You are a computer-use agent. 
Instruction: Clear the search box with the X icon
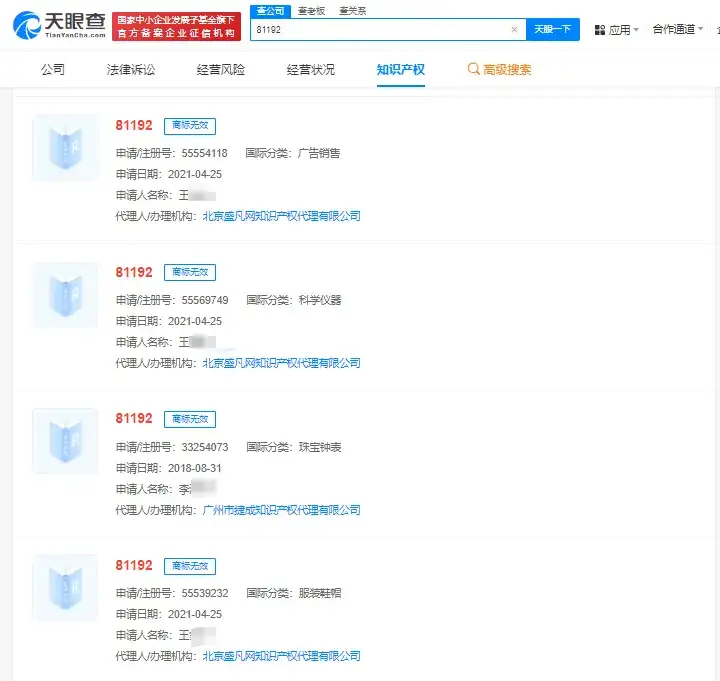tap(514, 30)
